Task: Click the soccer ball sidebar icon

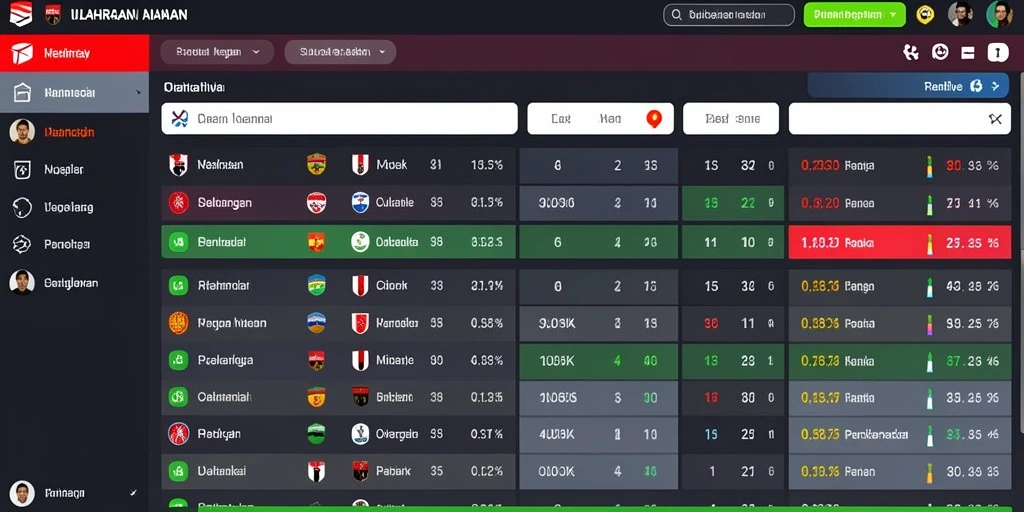Action: click(22, 245)
